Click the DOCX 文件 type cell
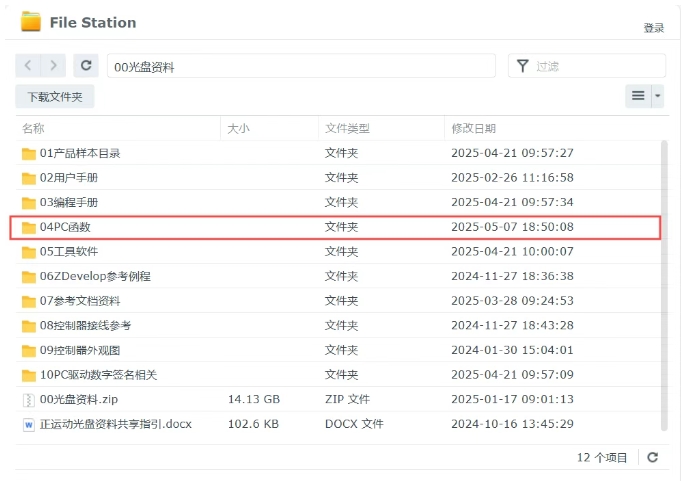Viewport: 681px width, 481px height. pos(354,424)
